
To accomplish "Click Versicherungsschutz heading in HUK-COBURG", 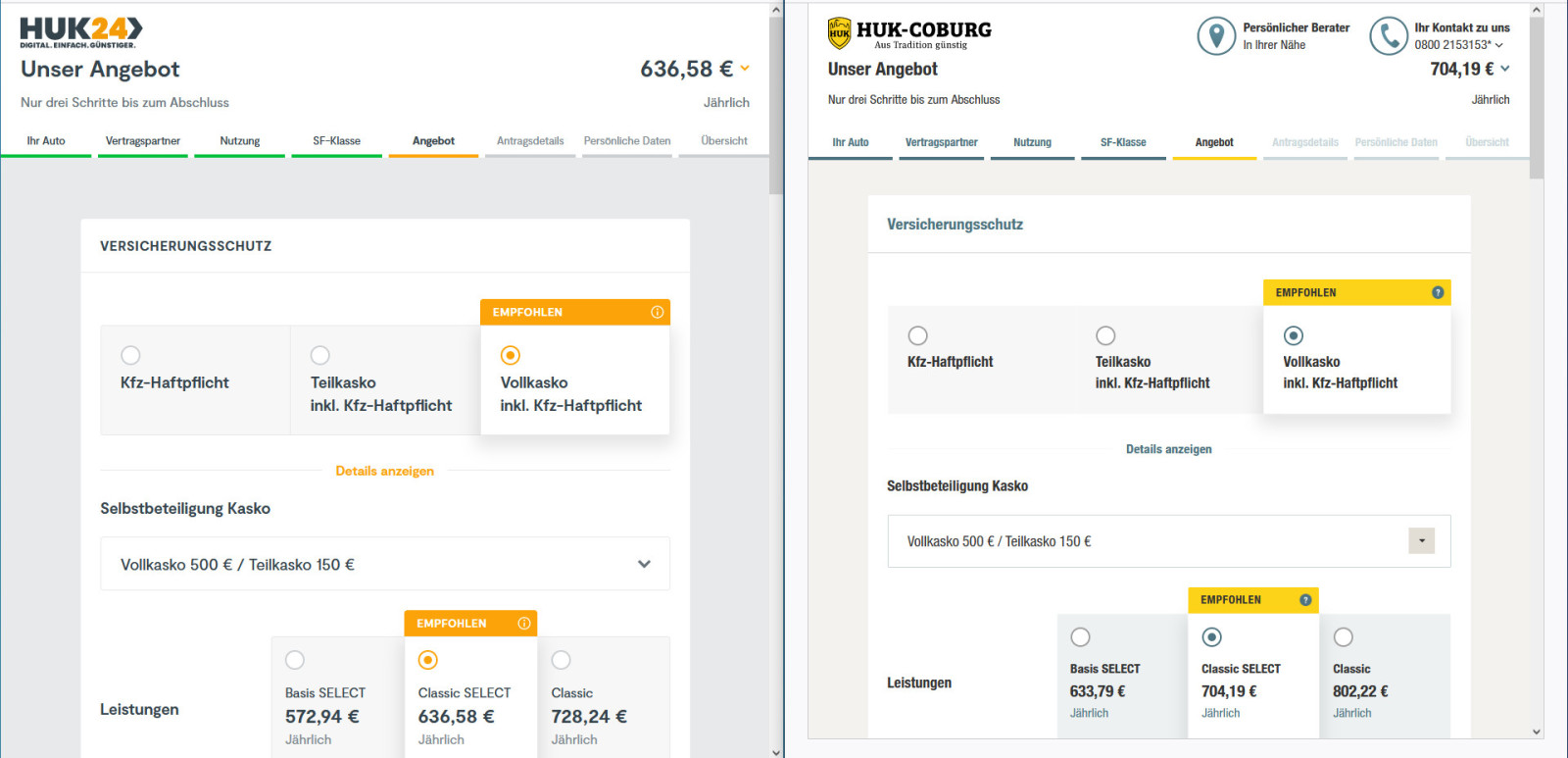I will [x=955, y=225].
